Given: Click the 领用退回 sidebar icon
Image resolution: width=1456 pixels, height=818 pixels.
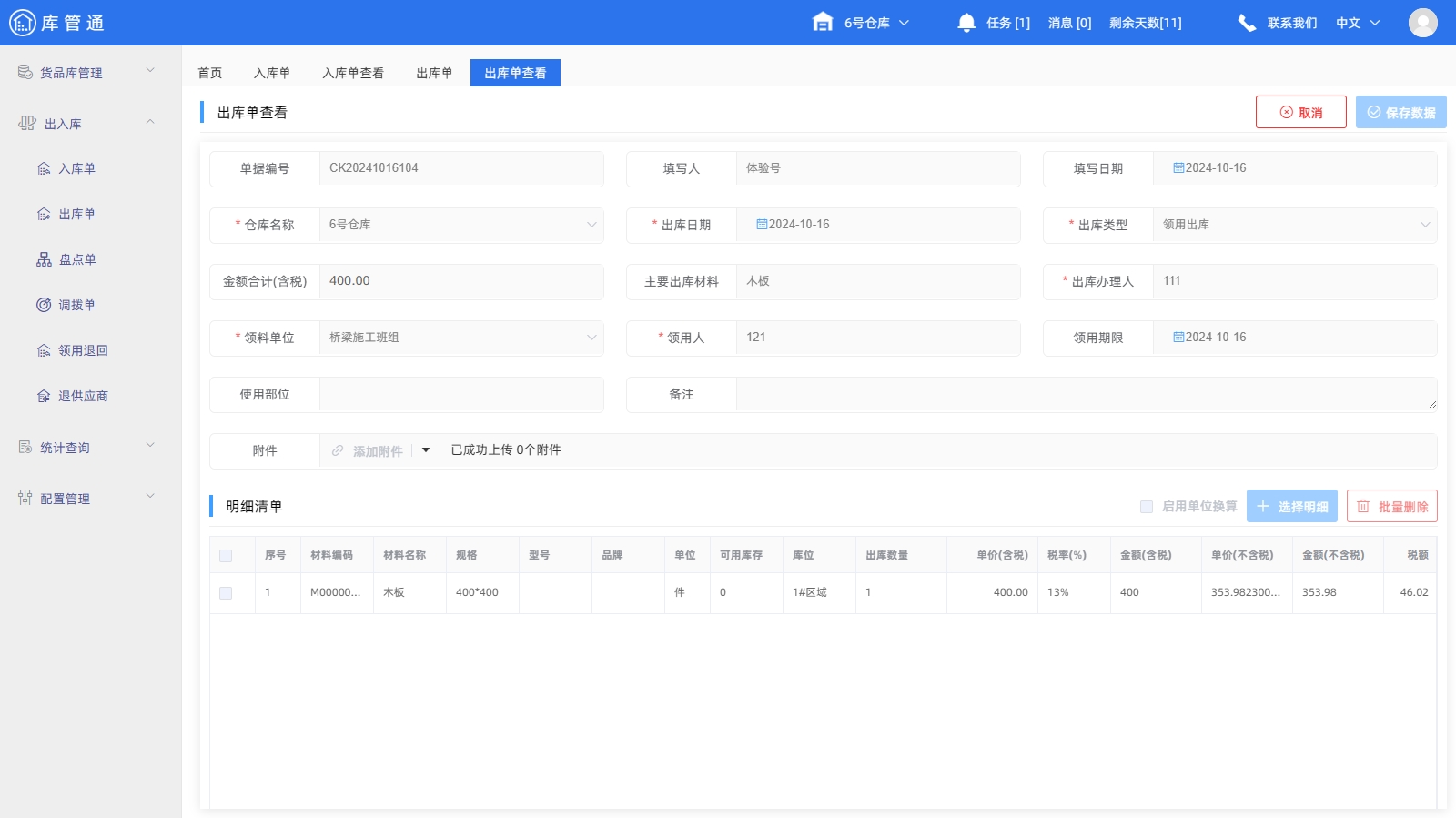Looking at the screenshot, I should click(44, 350).
